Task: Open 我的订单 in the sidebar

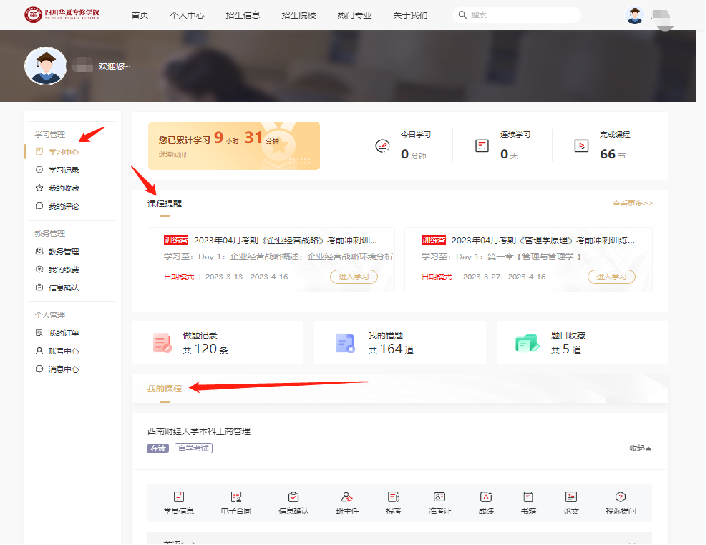Action: pyautogui.click(x=63, y=333)
